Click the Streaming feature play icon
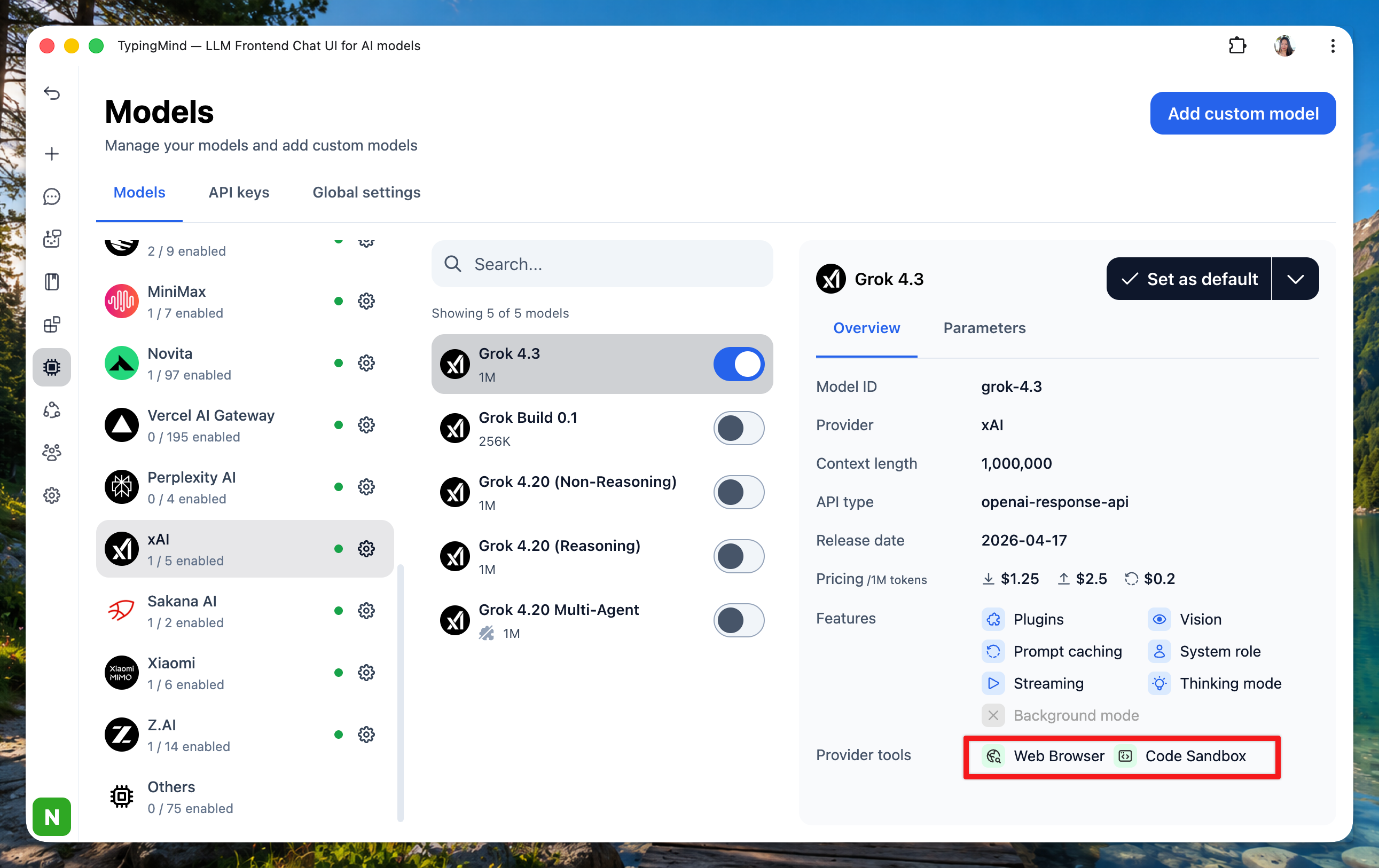This screenshot has height=868, width=1379. [993, 684]
